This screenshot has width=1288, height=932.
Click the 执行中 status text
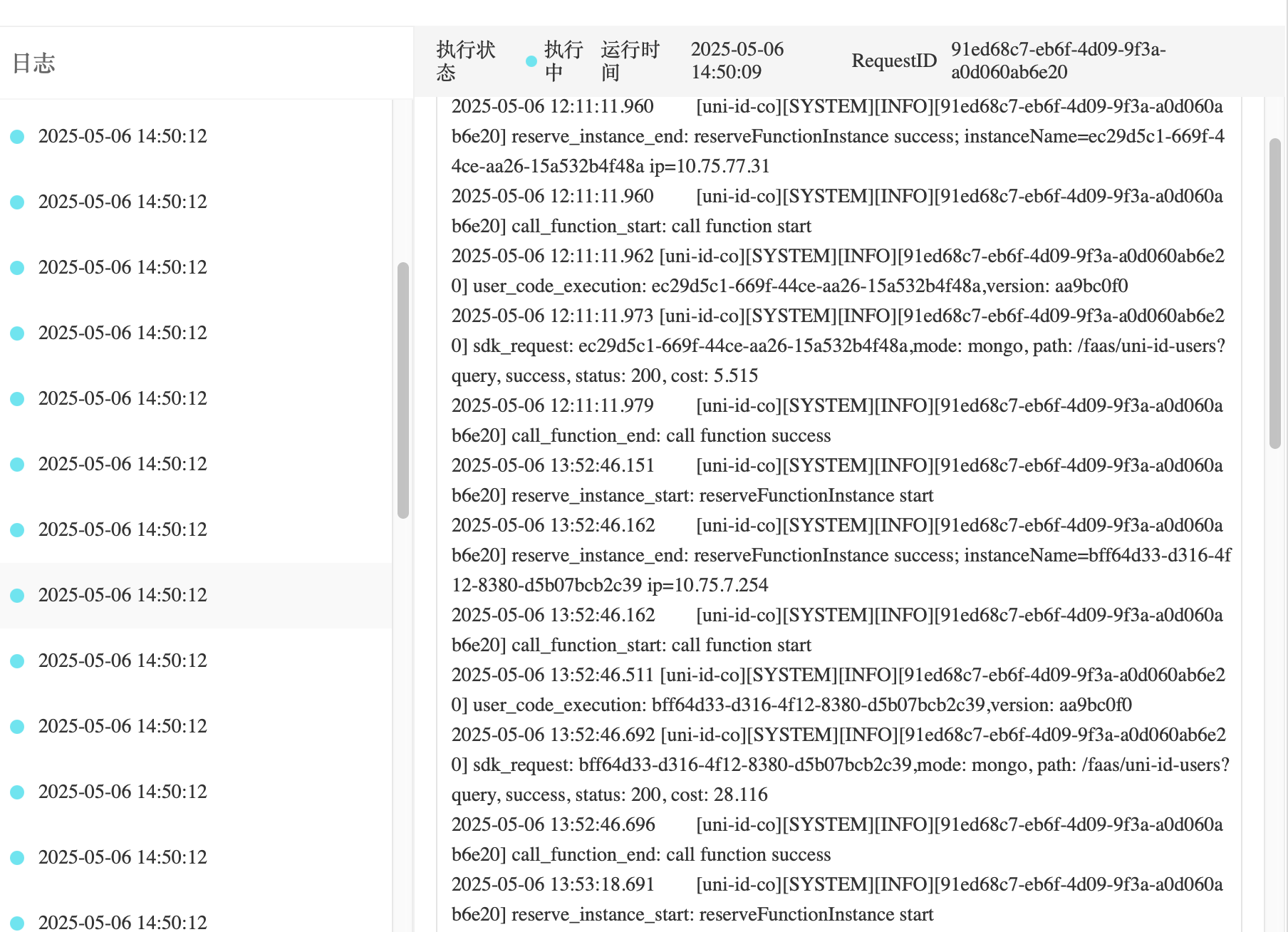[563, 61]
